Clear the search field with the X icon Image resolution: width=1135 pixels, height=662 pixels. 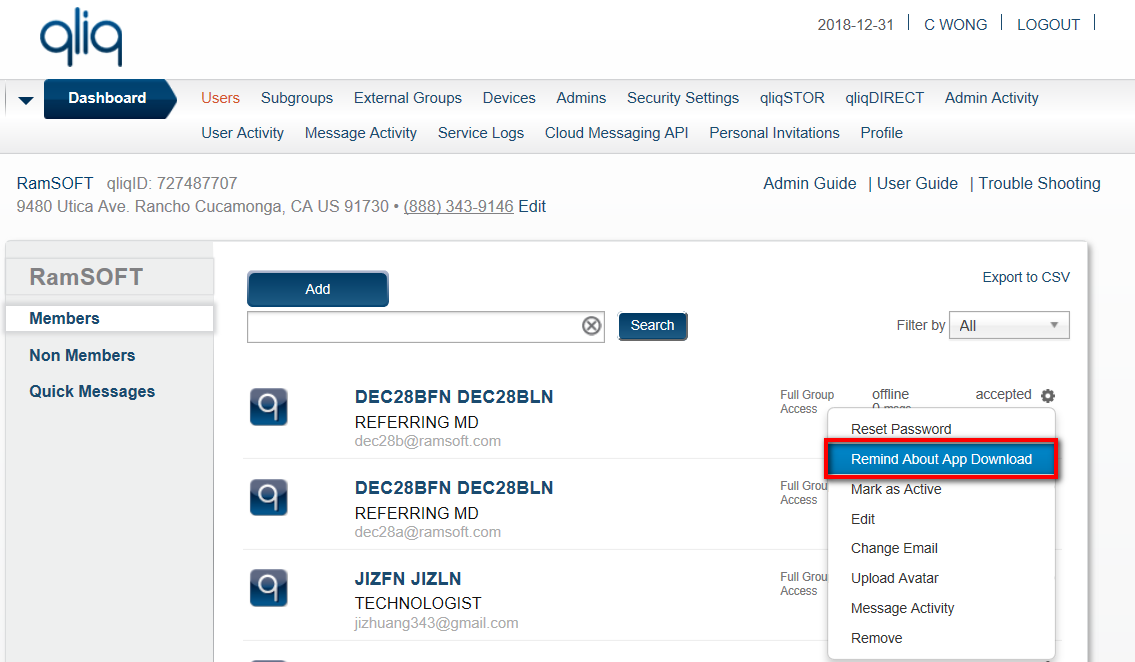pos(592,326)
